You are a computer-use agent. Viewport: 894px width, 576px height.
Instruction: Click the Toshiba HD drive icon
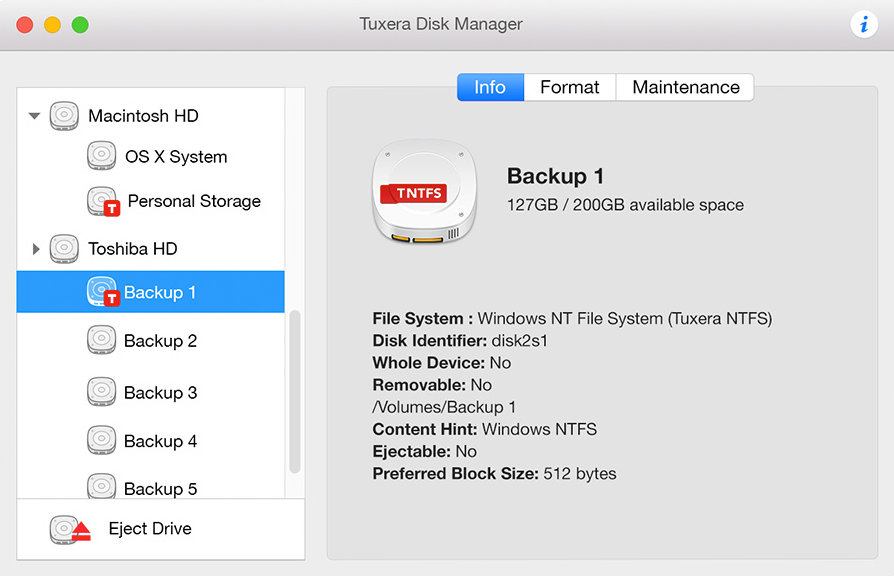coord(64,248)
